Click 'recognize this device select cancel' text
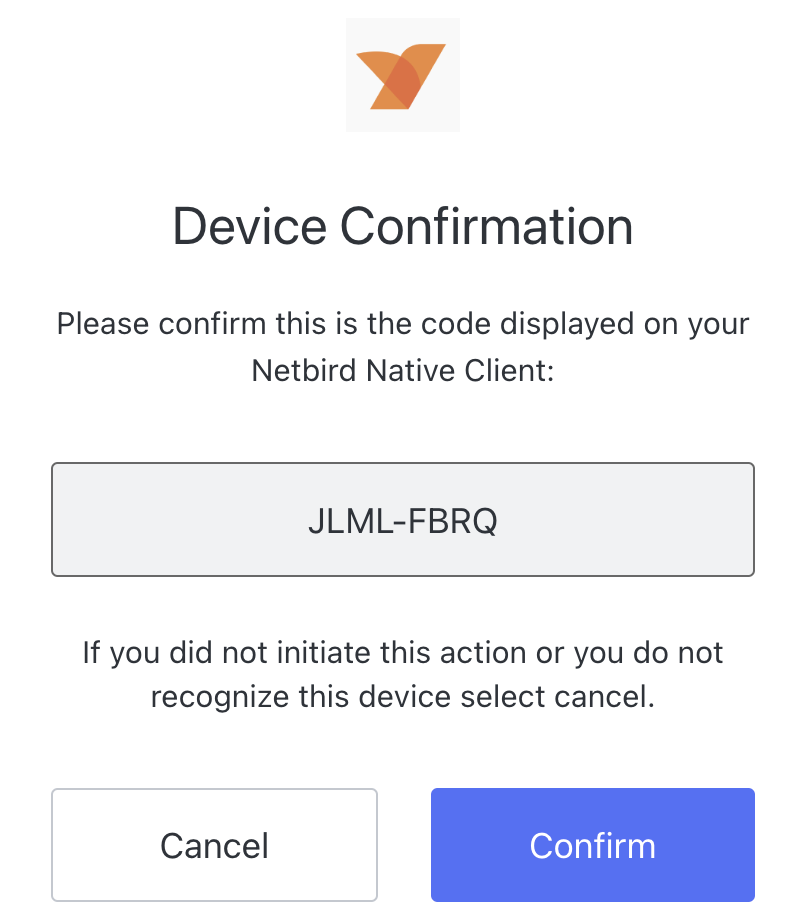796x918 pixels. tap(402, 697)
